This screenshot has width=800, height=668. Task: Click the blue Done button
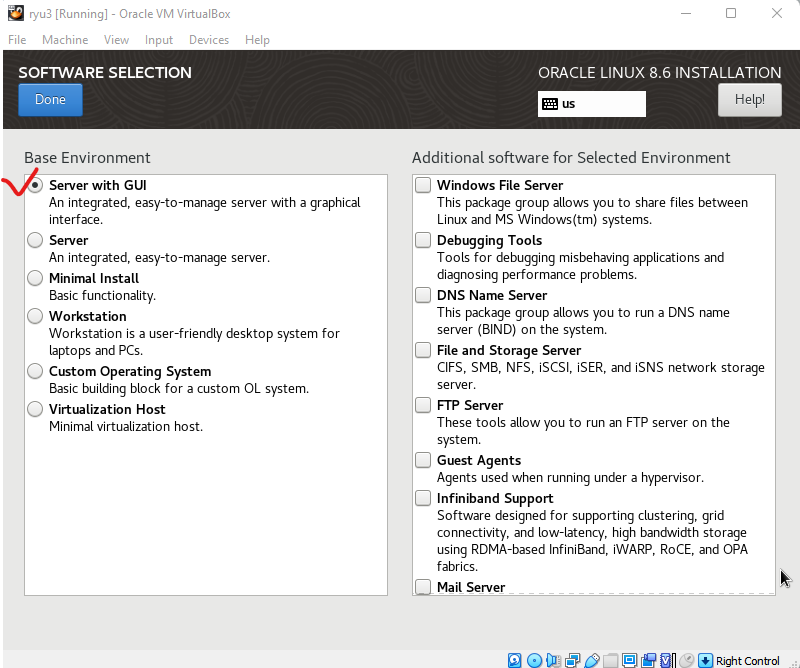51,100
